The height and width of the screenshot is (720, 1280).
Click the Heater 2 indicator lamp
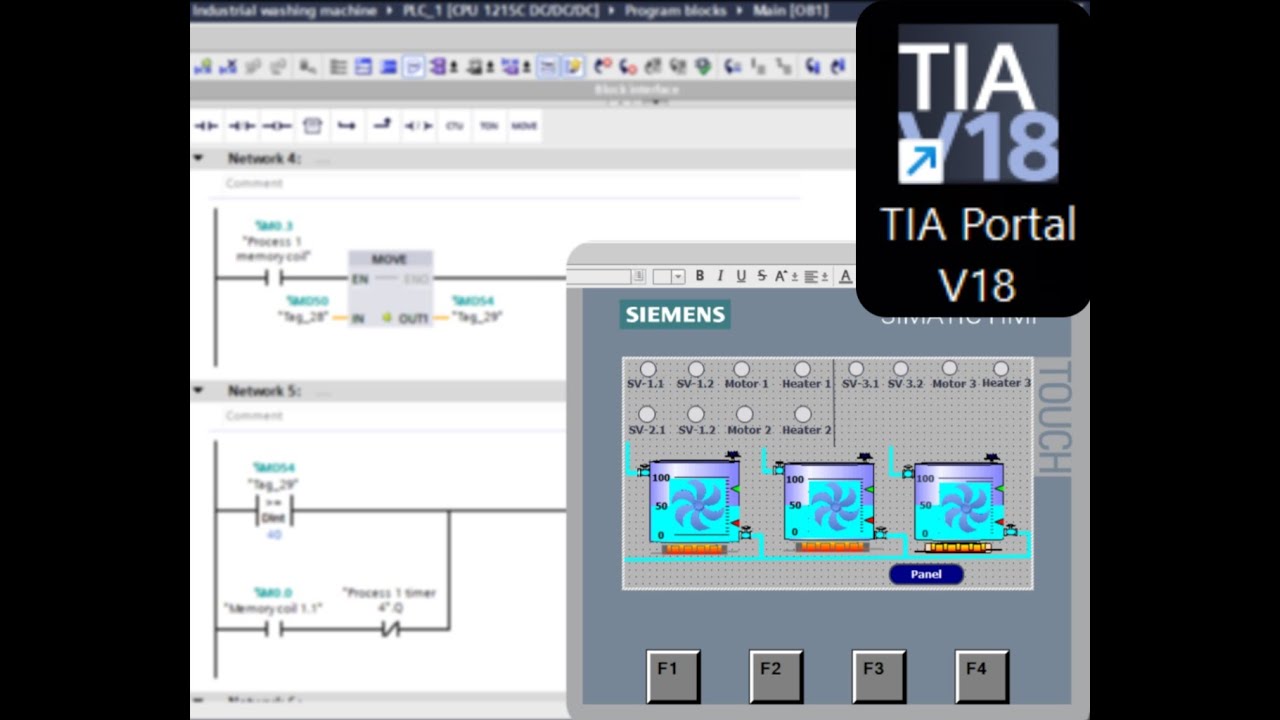(802, 414)
